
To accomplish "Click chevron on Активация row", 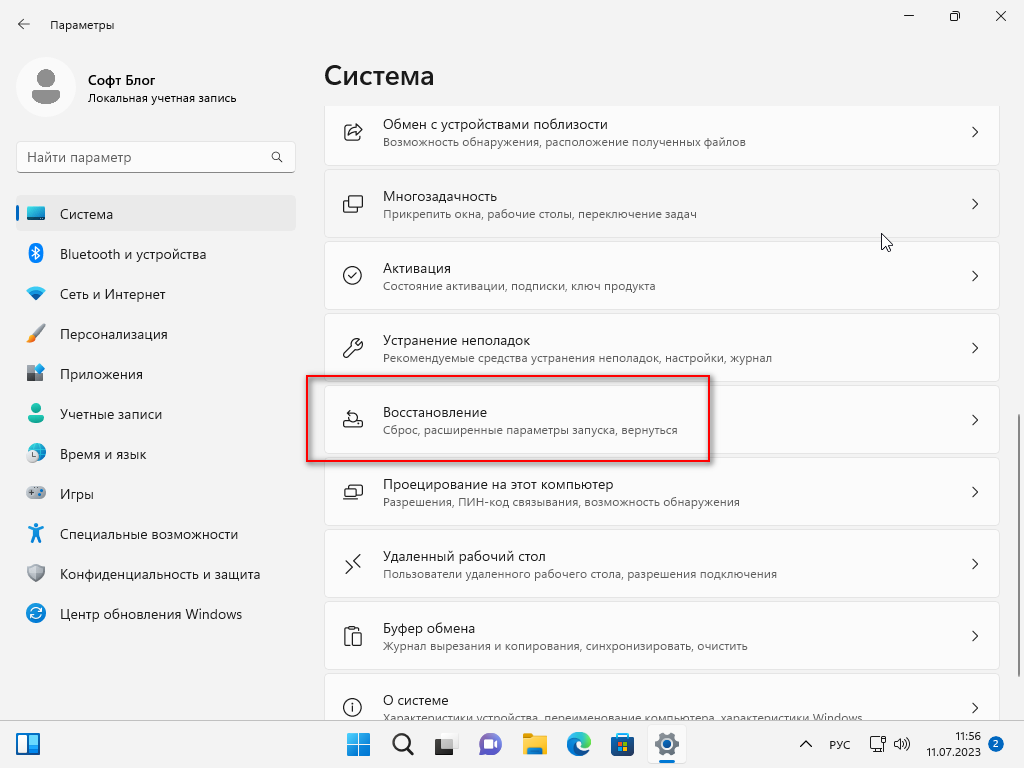I will click(x=974, y=276).
